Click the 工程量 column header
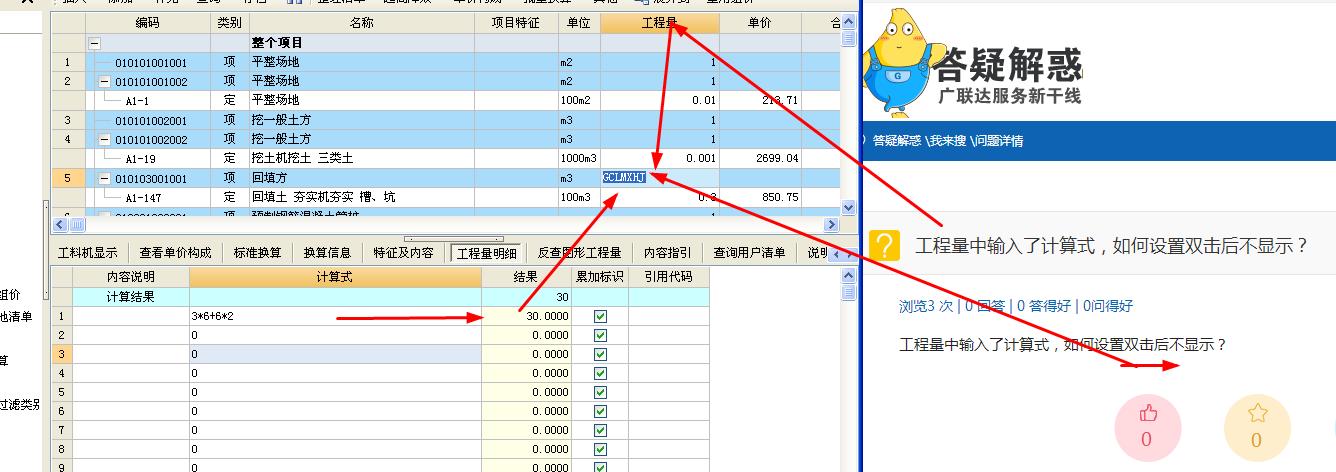The image size is (1336, 472). pyautogui.click(x=660, y=23)
